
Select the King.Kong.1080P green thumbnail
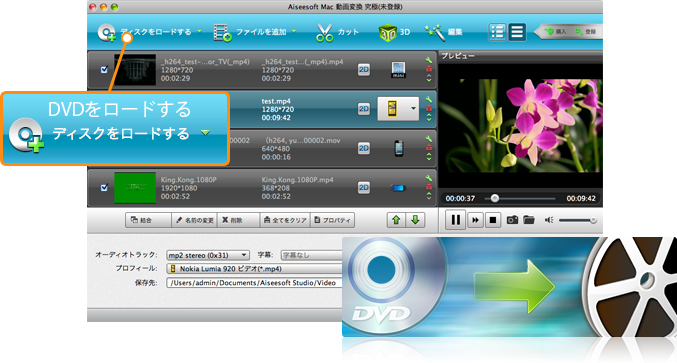[135, 187]
